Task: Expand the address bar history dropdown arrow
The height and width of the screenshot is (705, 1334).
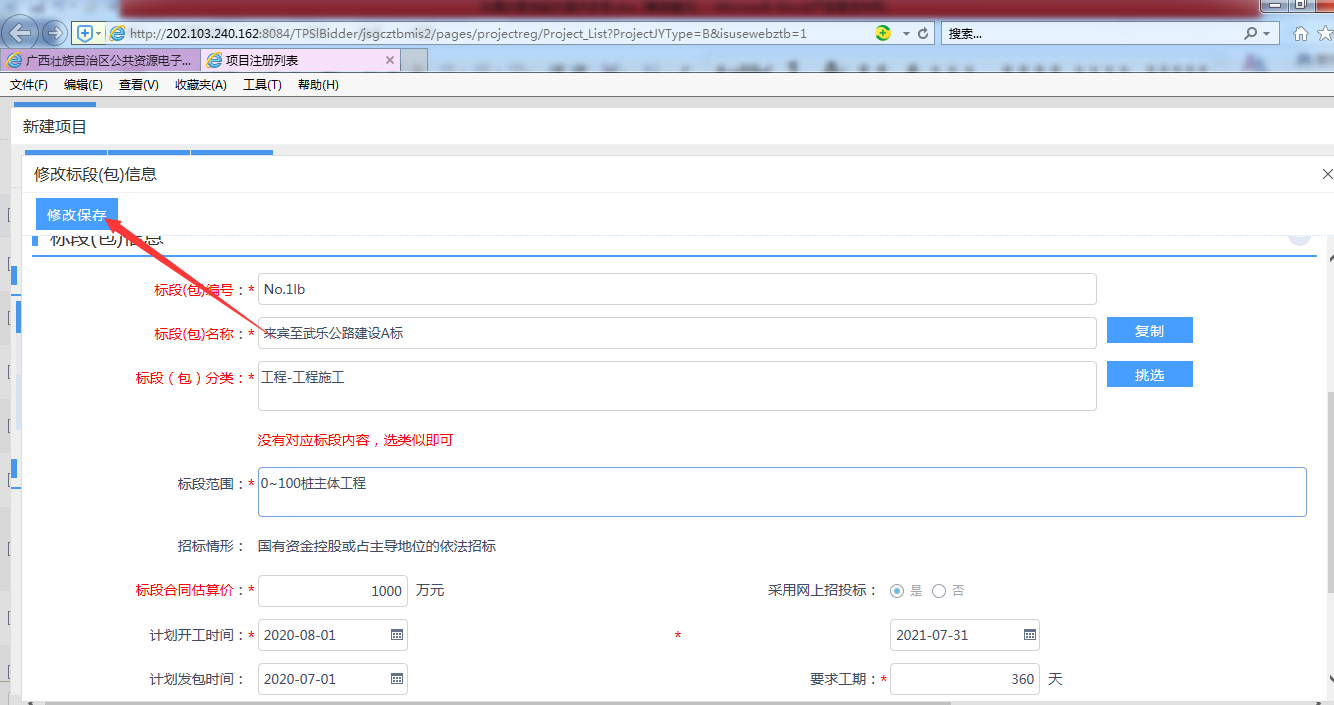Action: [x=906, y=33]
